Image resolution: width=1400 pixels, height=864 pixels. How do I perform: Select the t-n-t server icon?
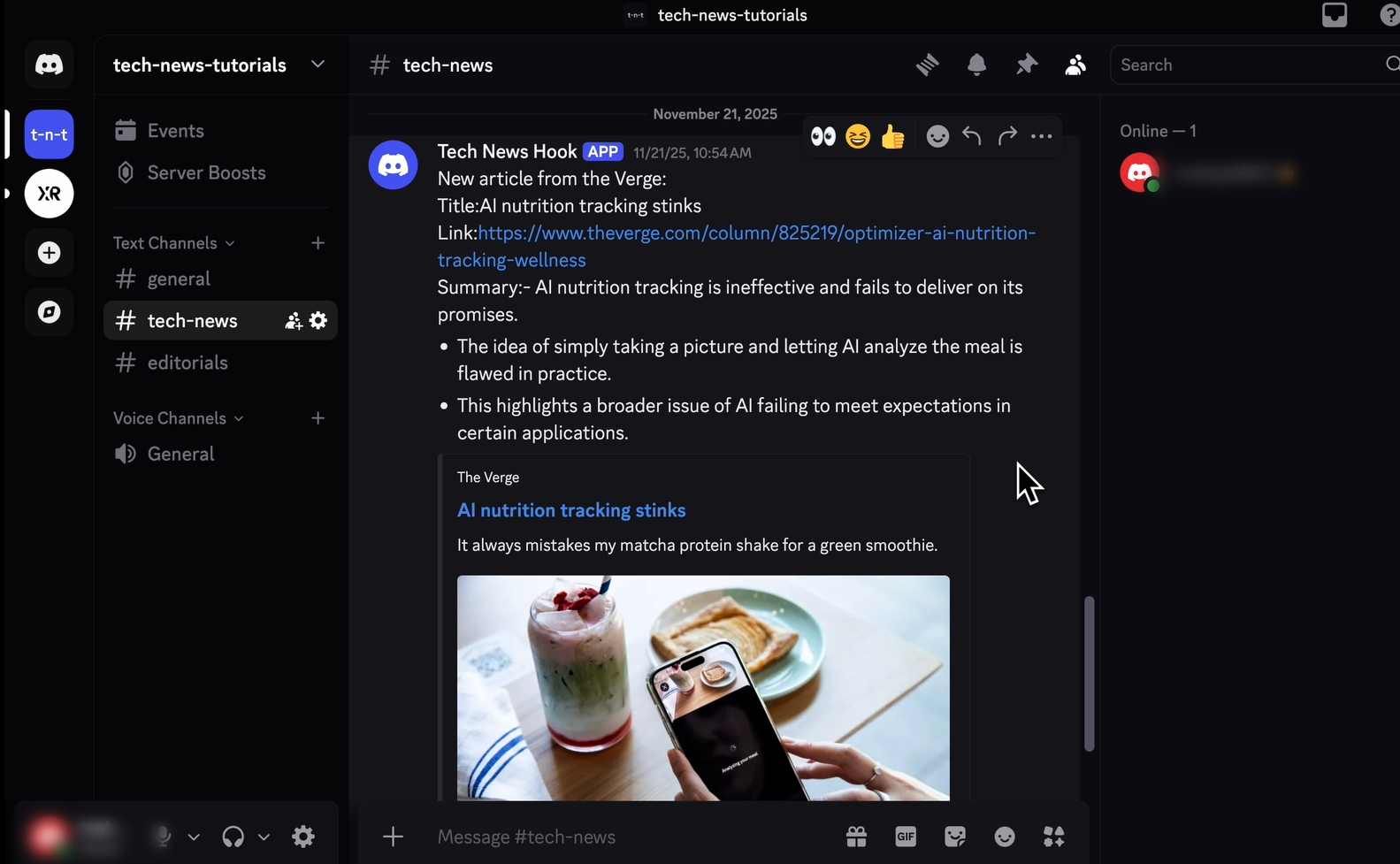pos(49,134)
